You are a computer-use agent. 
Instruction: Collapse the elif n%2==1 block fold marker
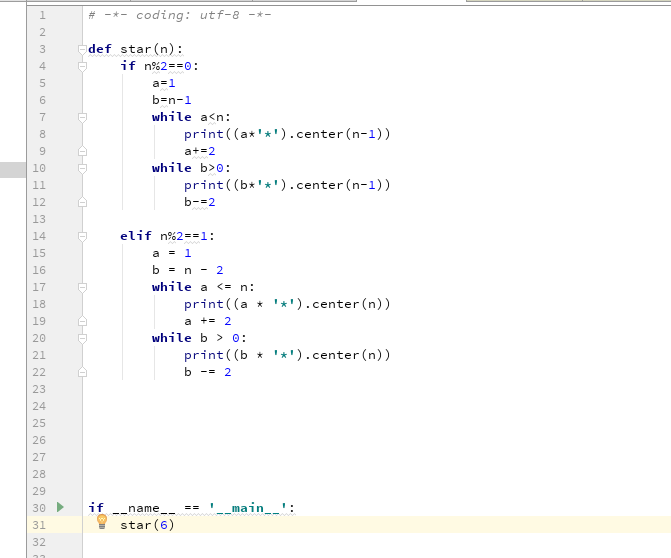coord(83,236)
